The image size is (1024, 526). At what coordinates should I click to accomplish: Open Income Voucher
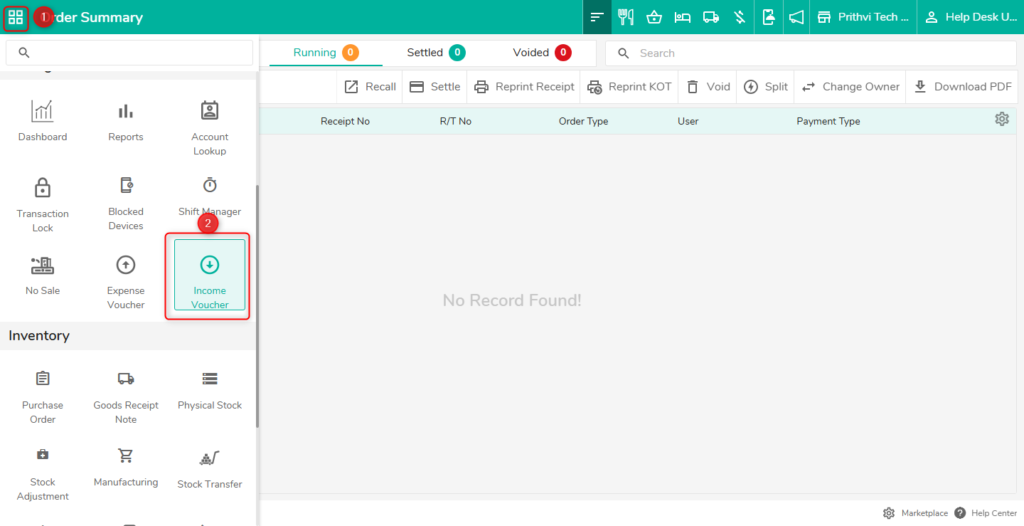point(210,274)
